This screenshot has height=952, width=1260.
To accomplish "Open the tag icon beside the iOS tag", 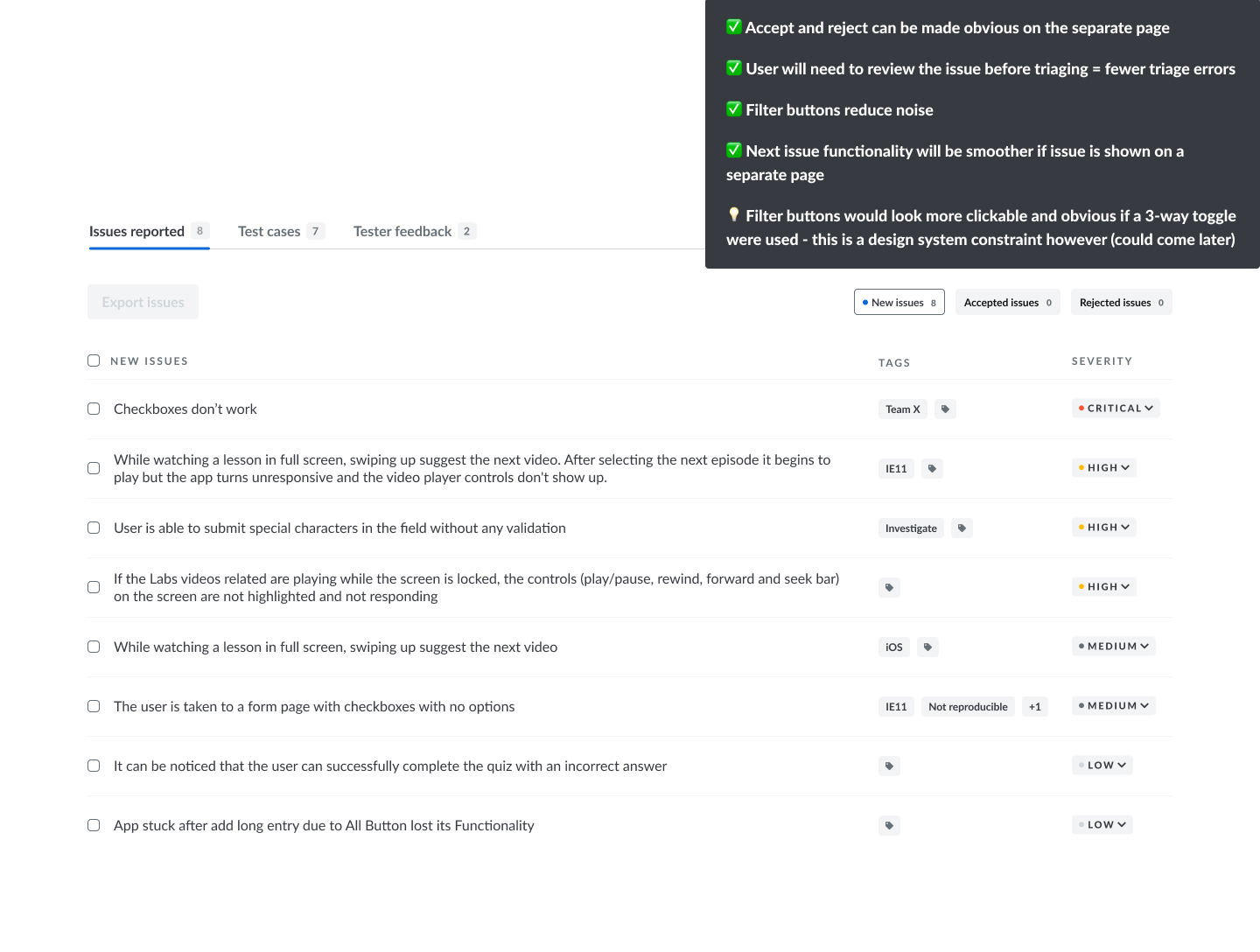I will (928, 647).
